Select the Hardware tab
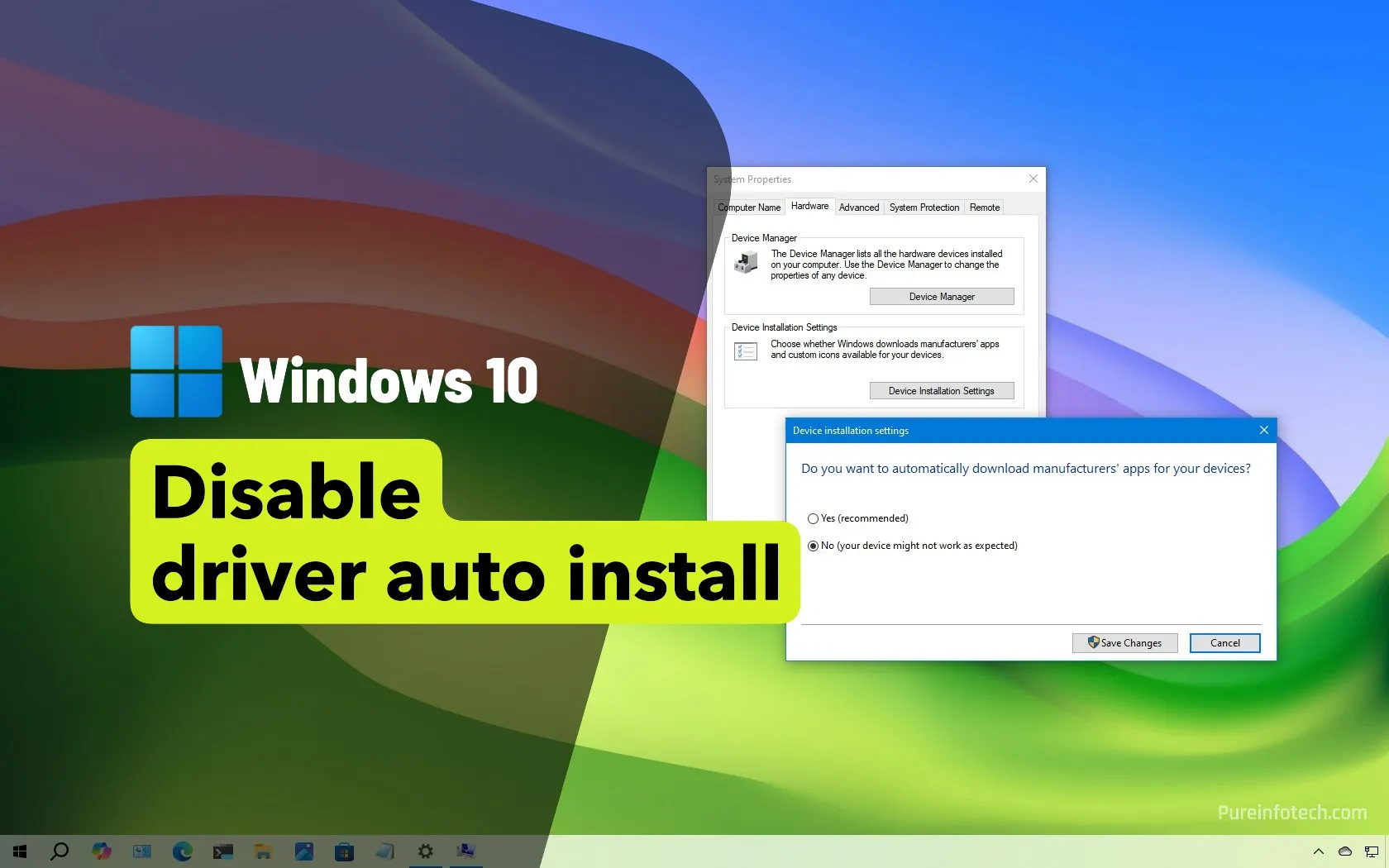Screen dimensions: 1389x868 click(809, 206)
